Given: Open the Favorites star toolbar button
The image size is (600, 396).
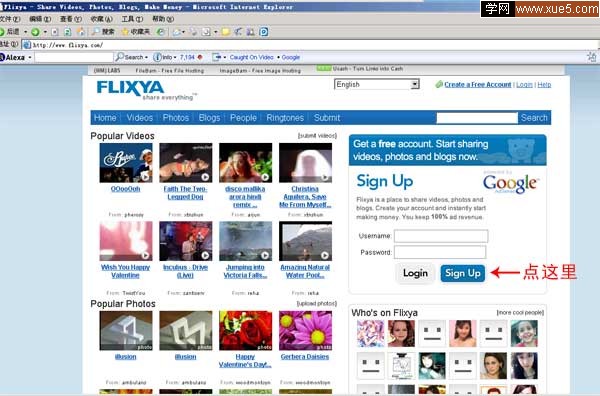Looking at the screenshot, I should (135, 32).
